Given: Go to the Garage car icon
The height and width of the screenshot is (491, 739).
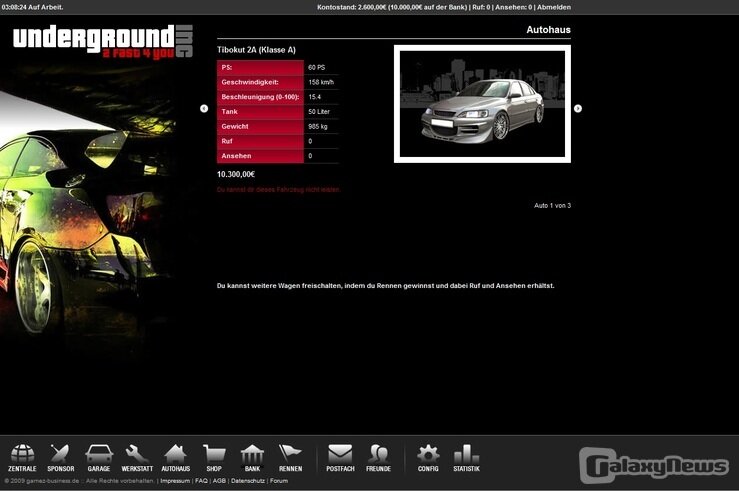Looking at the screenshot, I should (99, 458).
